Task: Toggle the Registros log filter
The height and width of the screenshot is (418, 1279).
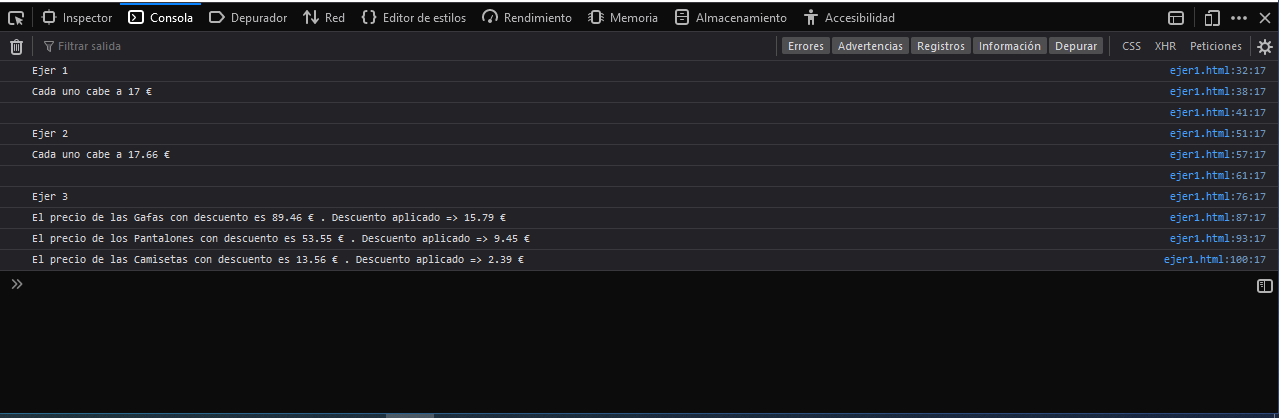Action: click(940, 46)
